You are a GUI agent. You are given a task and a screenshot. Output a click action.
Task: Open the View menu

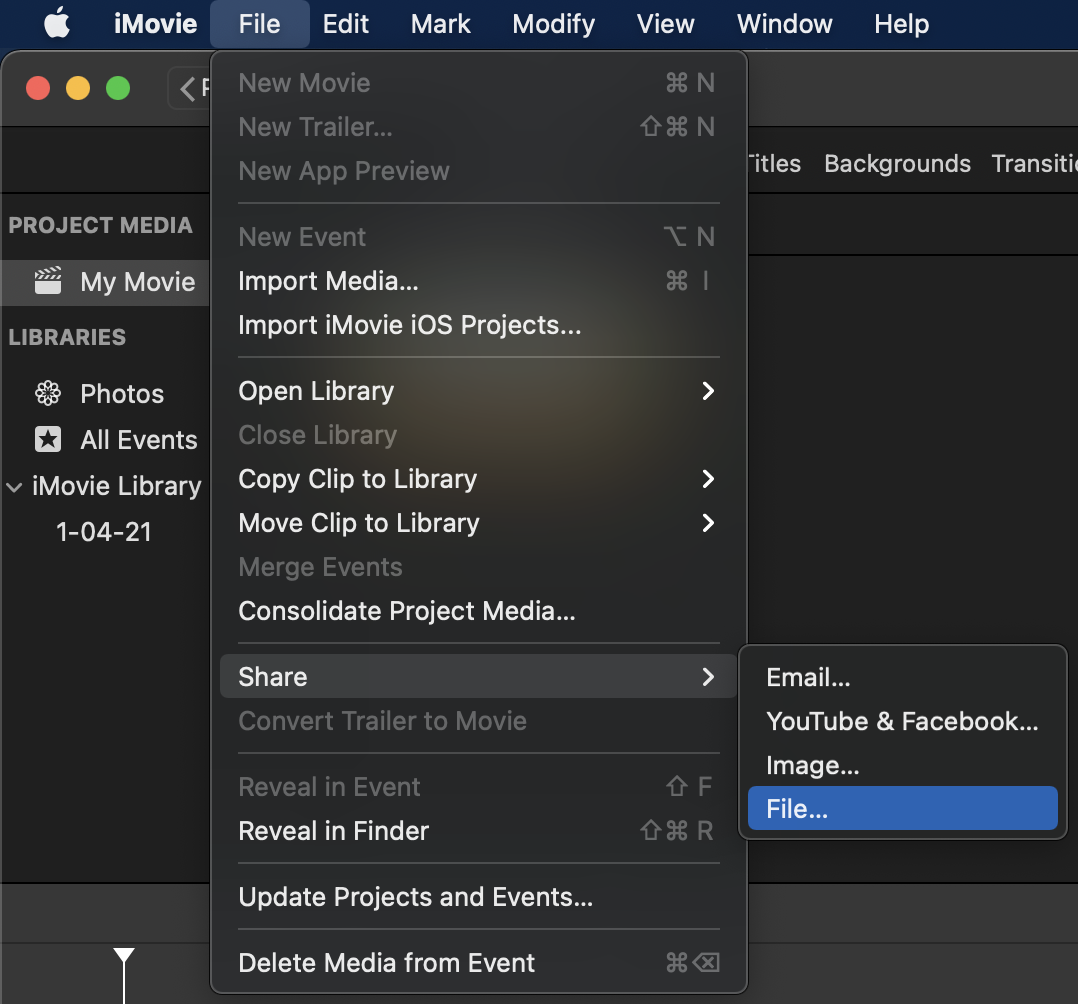(x=666, y=24)
